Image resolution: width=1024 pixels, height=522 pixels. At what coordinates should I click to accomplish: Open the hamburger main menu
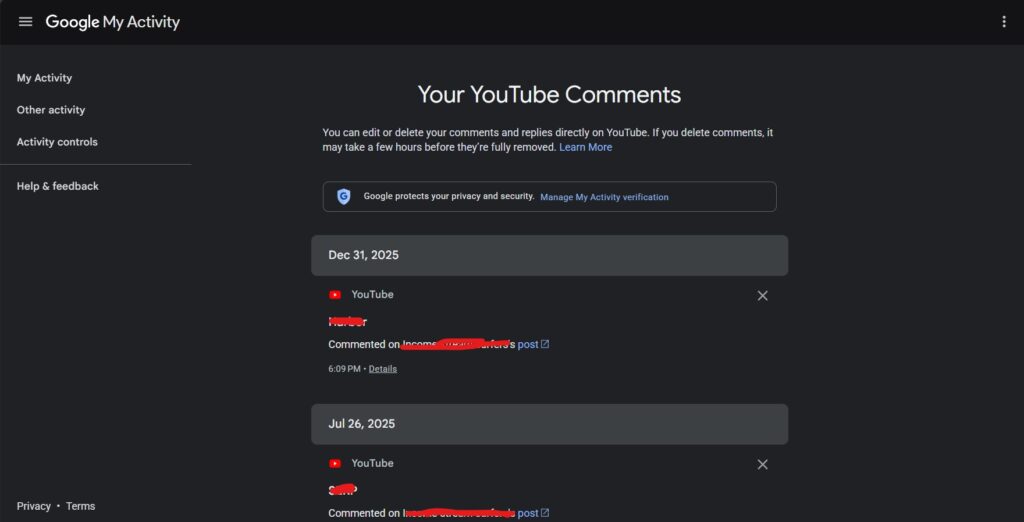click(25, 22)
